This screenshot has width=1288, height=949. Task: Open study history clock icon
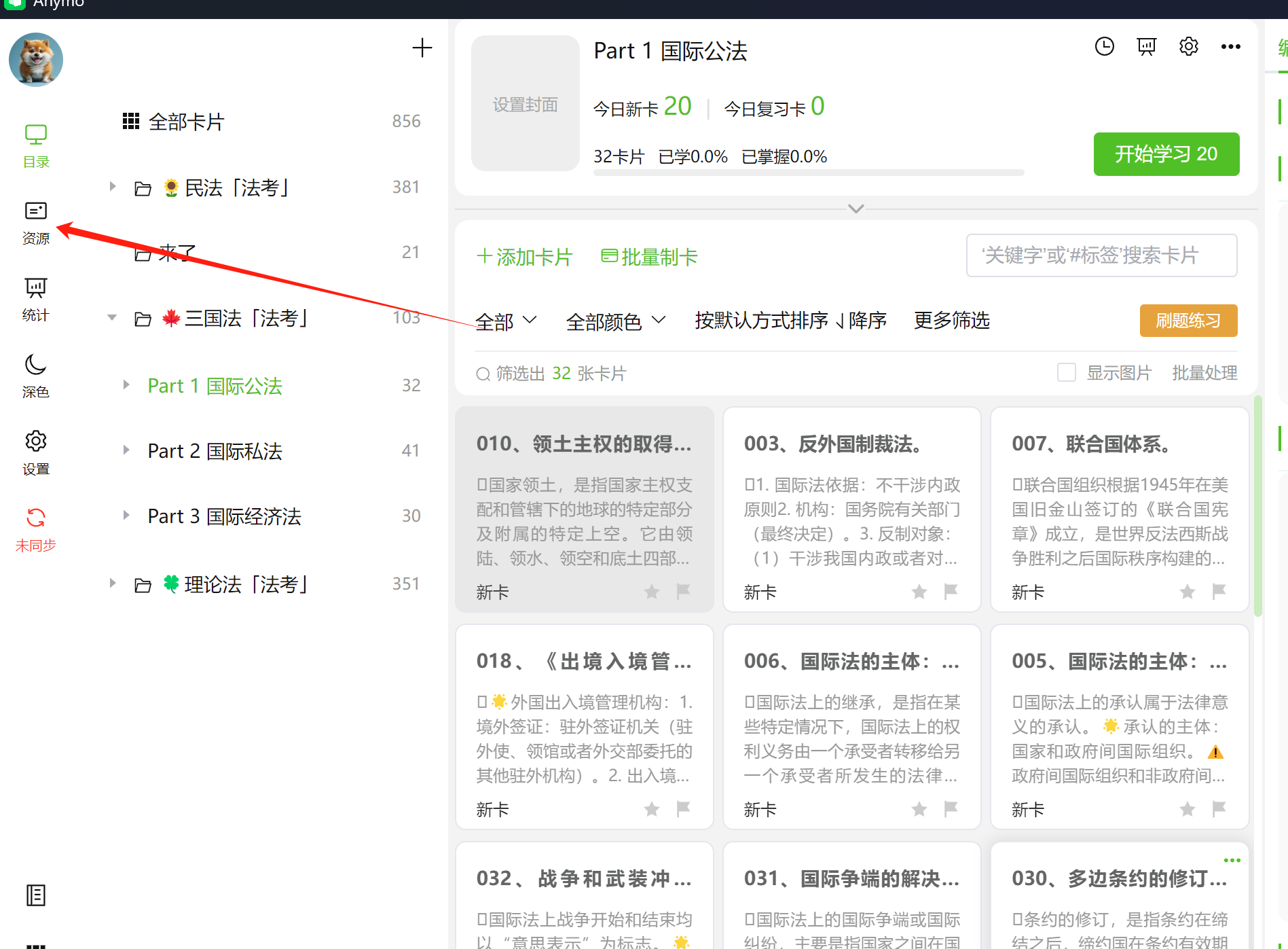tap(1105, 46)
